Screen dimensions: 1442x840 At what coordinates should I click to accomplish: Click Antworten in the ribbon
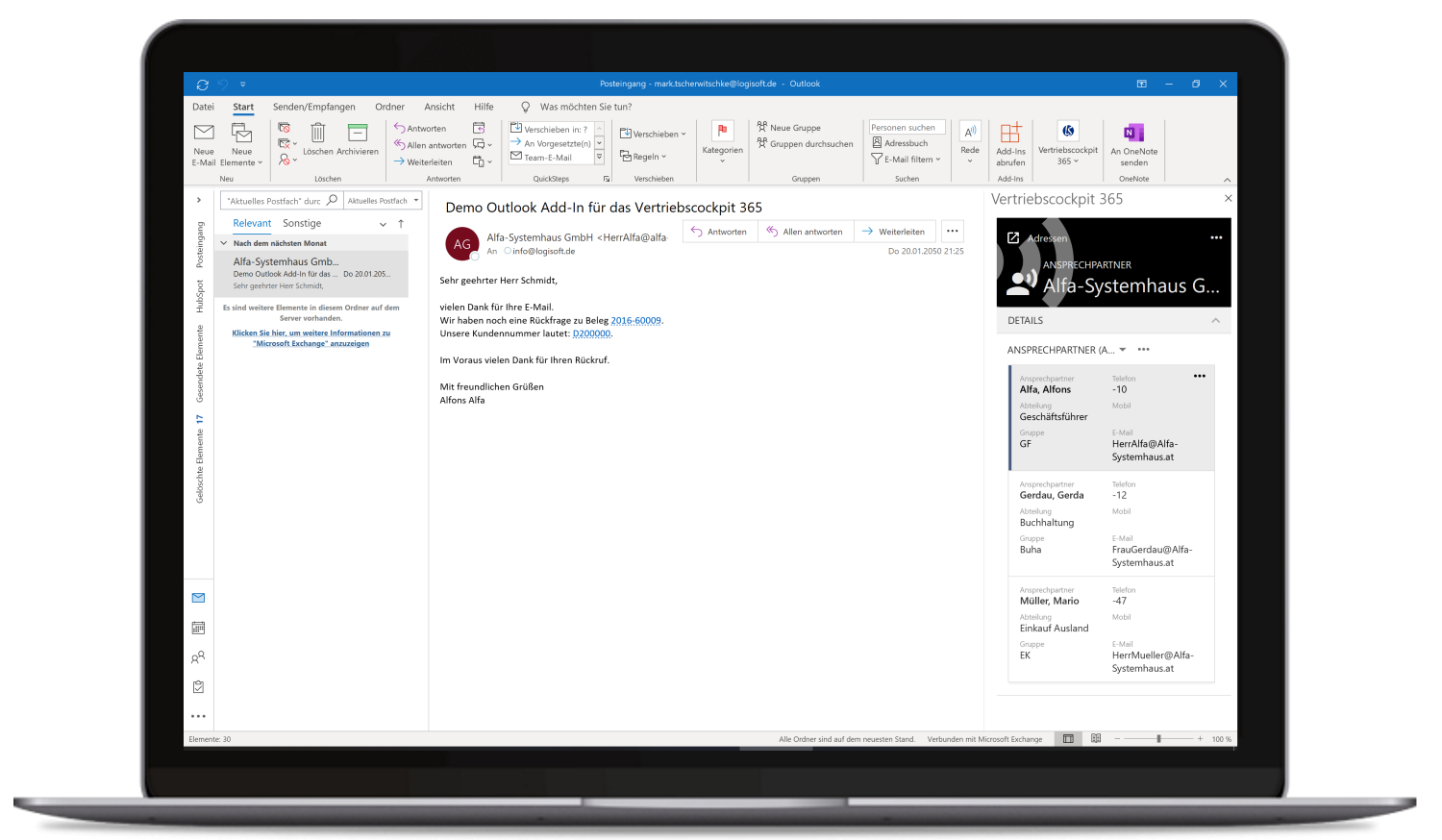420,128
